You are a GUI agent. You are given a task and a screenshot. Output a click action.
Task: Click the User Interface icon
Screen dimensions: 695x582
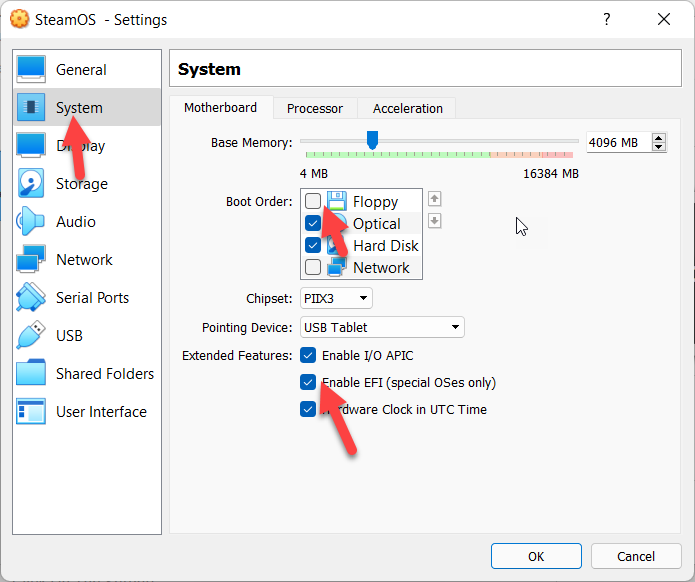point(31,412)
